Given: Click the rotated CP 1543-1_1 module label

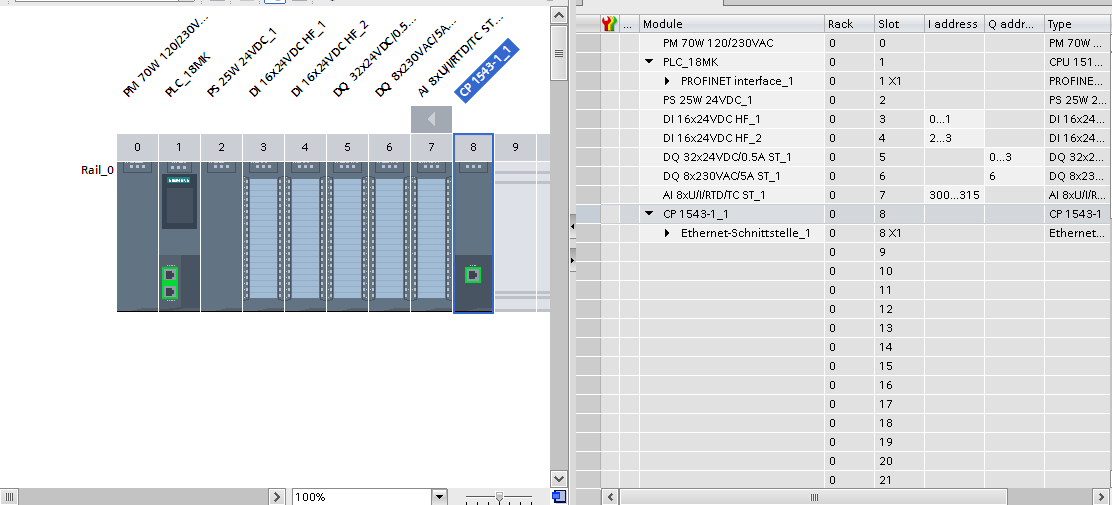Looking at the screenshot, I should (486, 71).
